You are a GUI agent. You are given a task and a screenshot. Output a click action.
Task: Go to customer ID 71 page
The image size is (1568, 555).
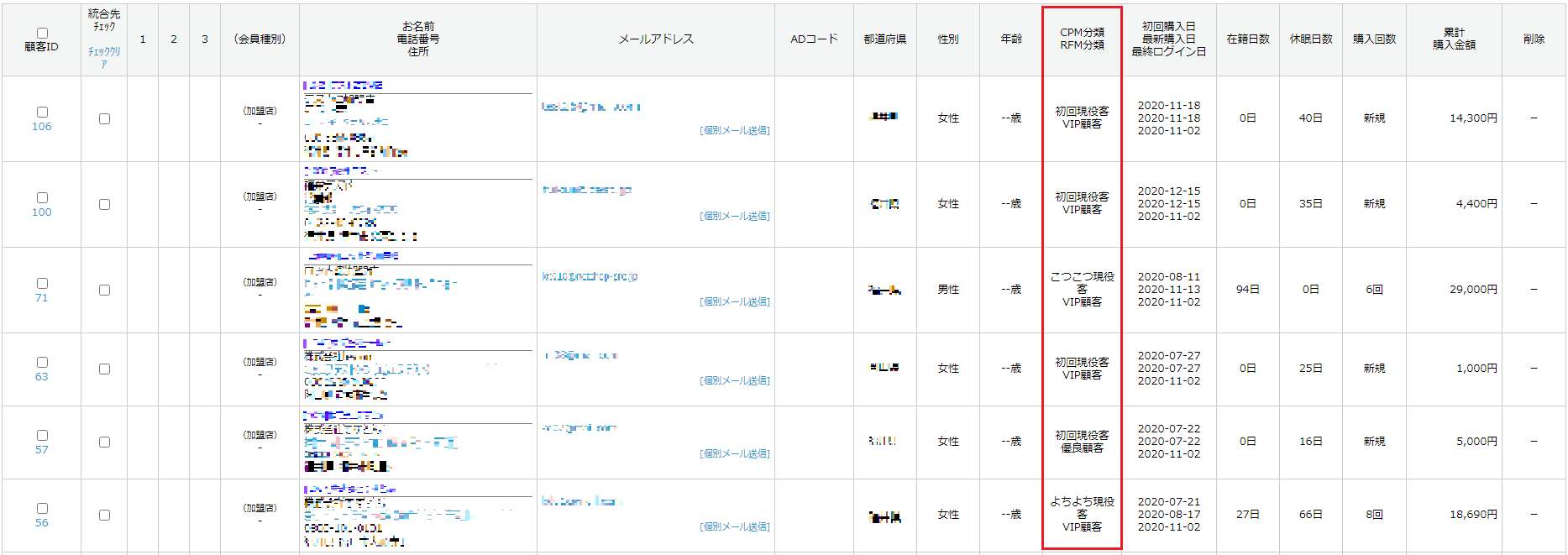click(x=42, y=298)
